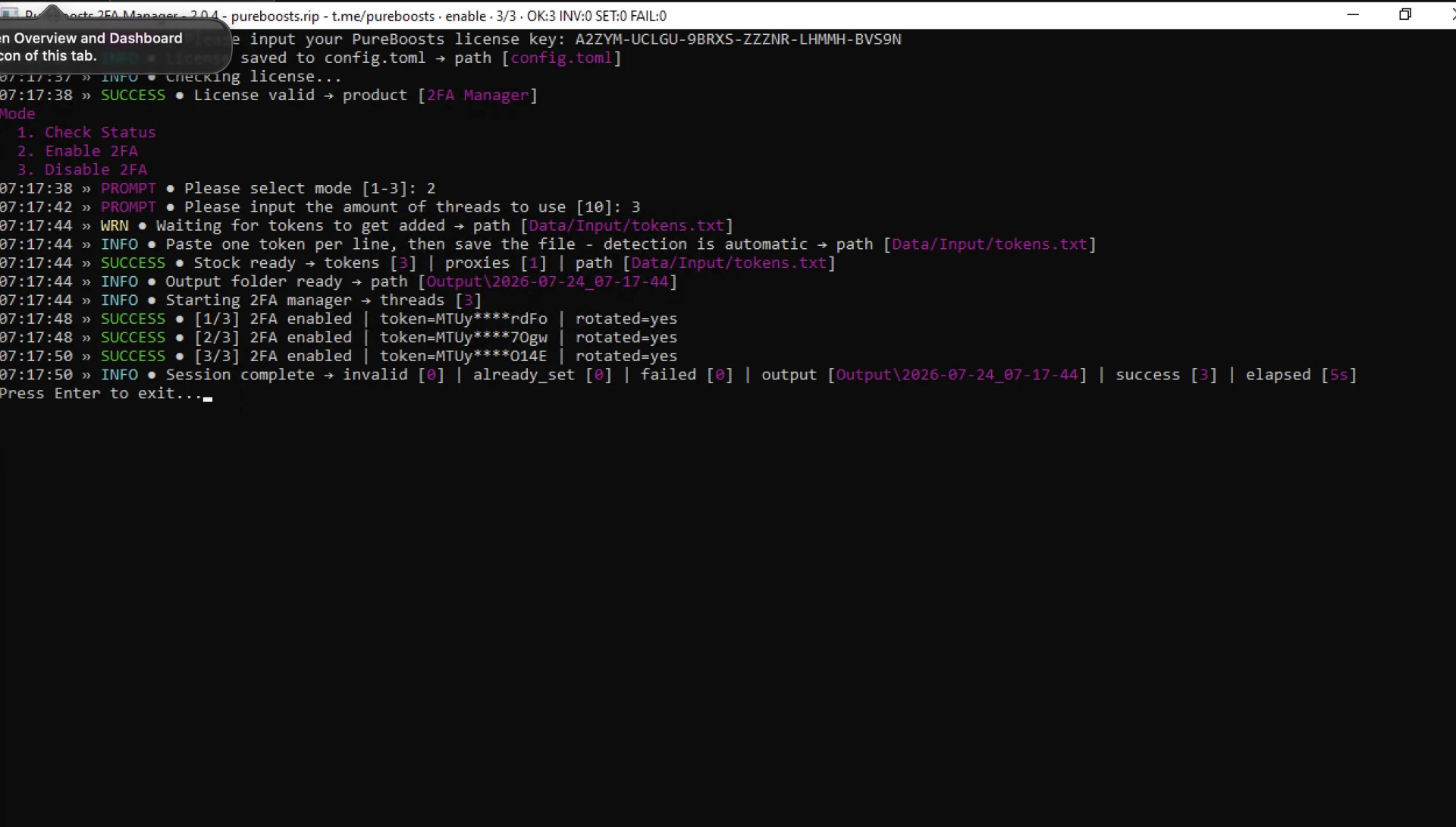This screenshot has height=827, width=1456.
Task: Click tokens.txt path on 'Stock ready' line
Action: click(729, 263)
